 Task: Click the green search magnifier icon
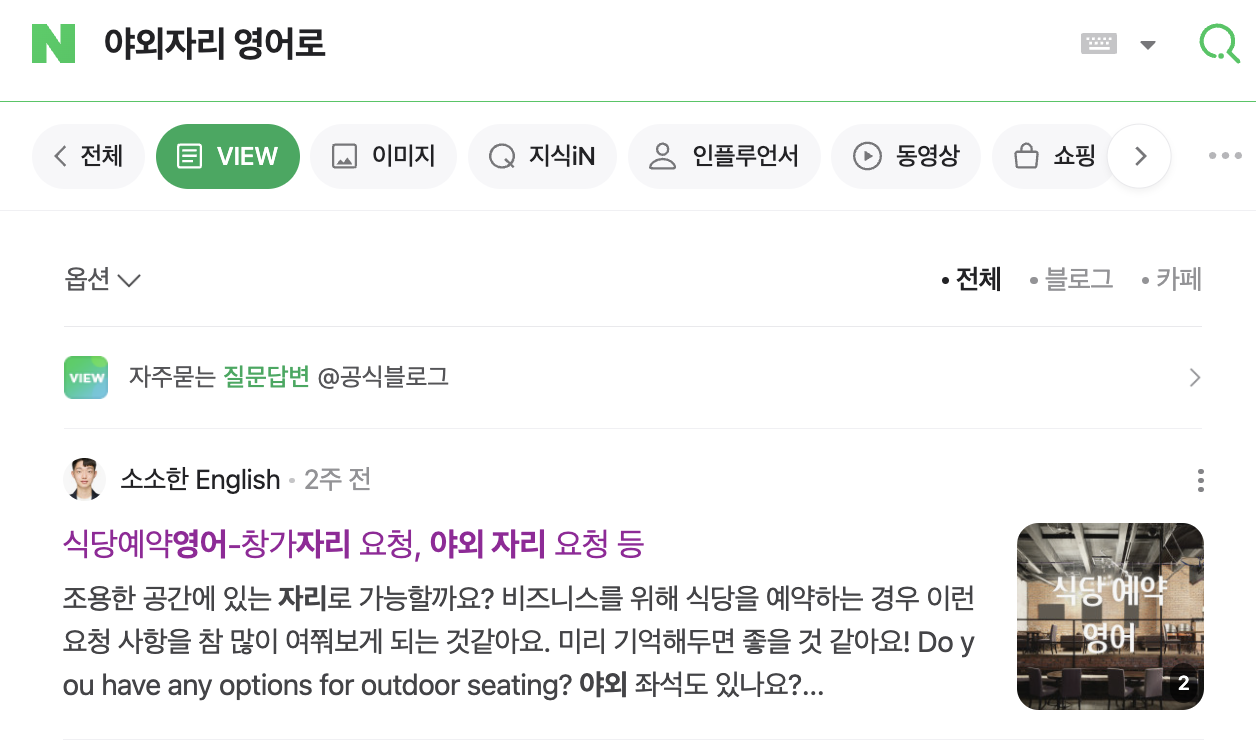tap(1218, 44)
